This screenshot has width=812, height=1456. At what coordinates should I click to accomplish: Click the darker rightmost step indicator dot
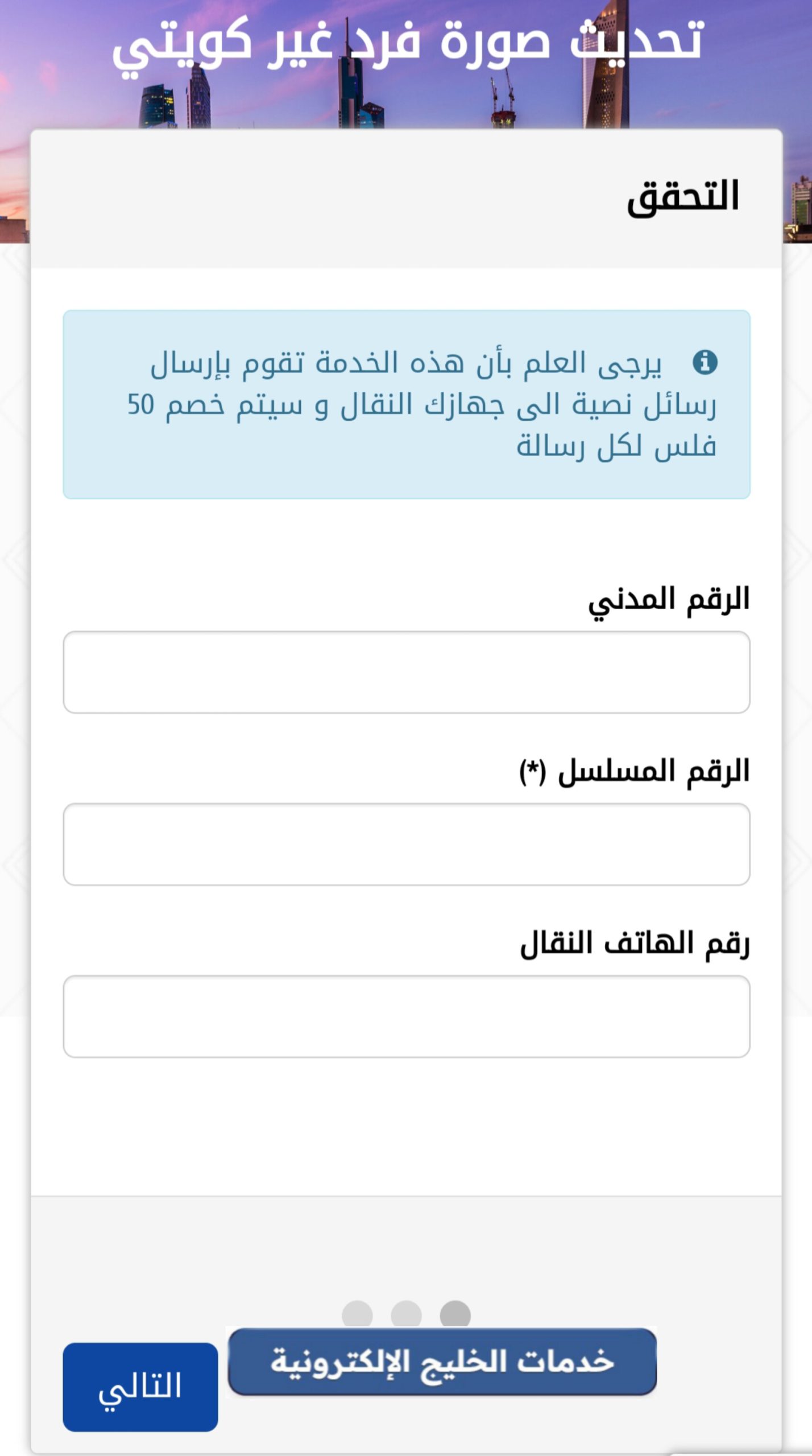455,1314
